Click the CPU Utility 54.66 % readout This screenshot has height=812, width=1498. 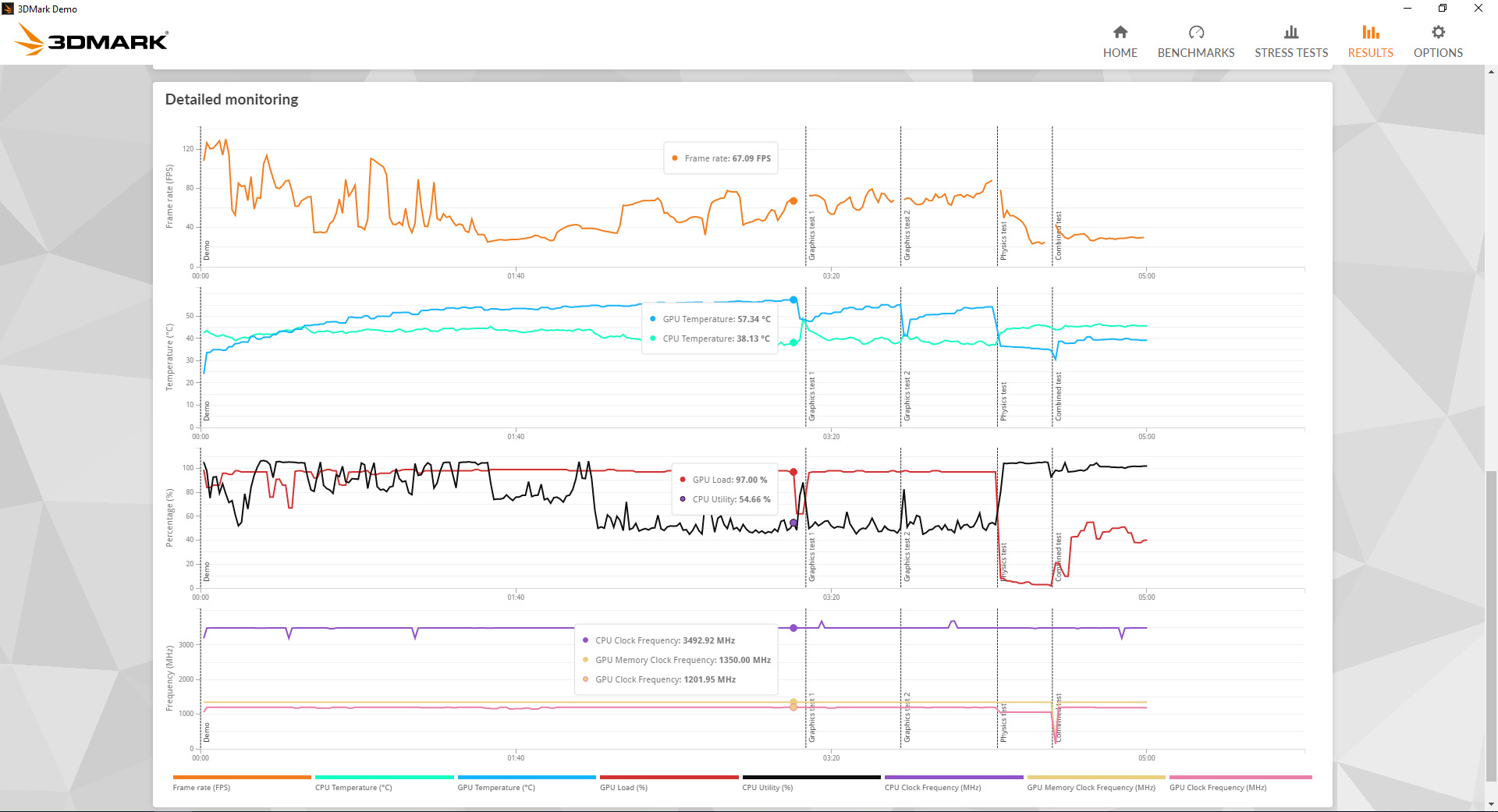pos(725,499)
